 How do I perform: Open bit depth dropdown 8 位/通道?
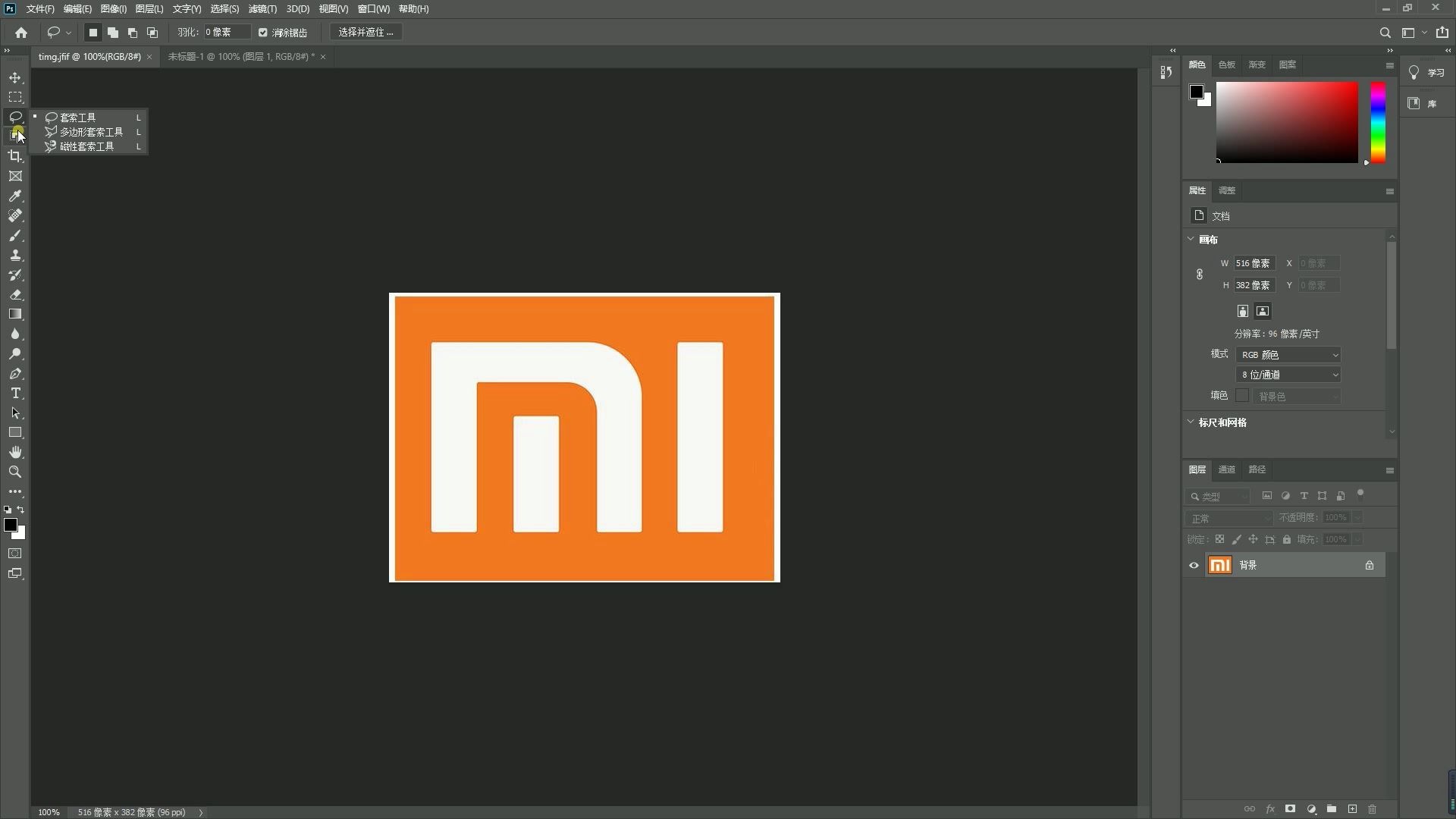point(1288,375)
